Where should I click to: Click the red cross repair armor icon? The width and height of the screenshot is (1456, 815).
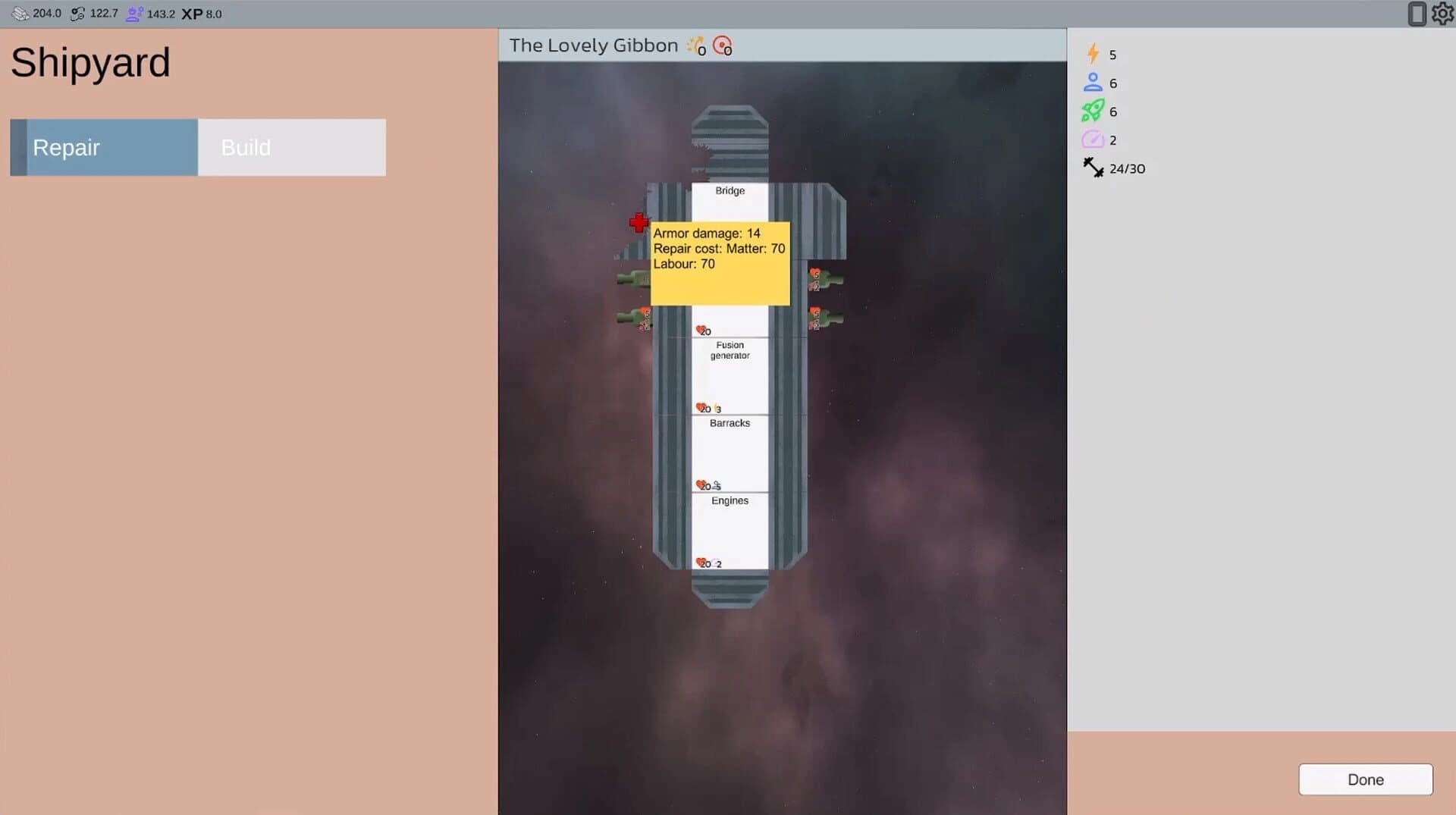point(639,222)
